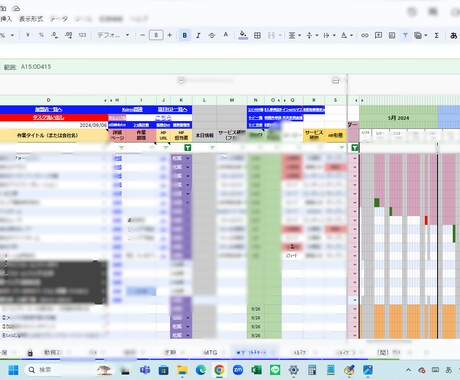The image size is (460, 380).
Task: Open LINE from the taskbar
Action: [275, 370]
